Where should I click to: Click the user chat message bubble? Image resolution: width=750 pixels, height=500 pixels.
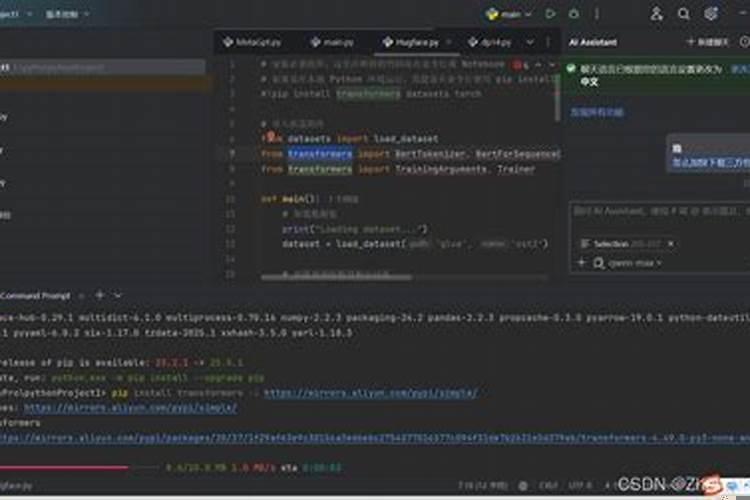coord(708,154)
